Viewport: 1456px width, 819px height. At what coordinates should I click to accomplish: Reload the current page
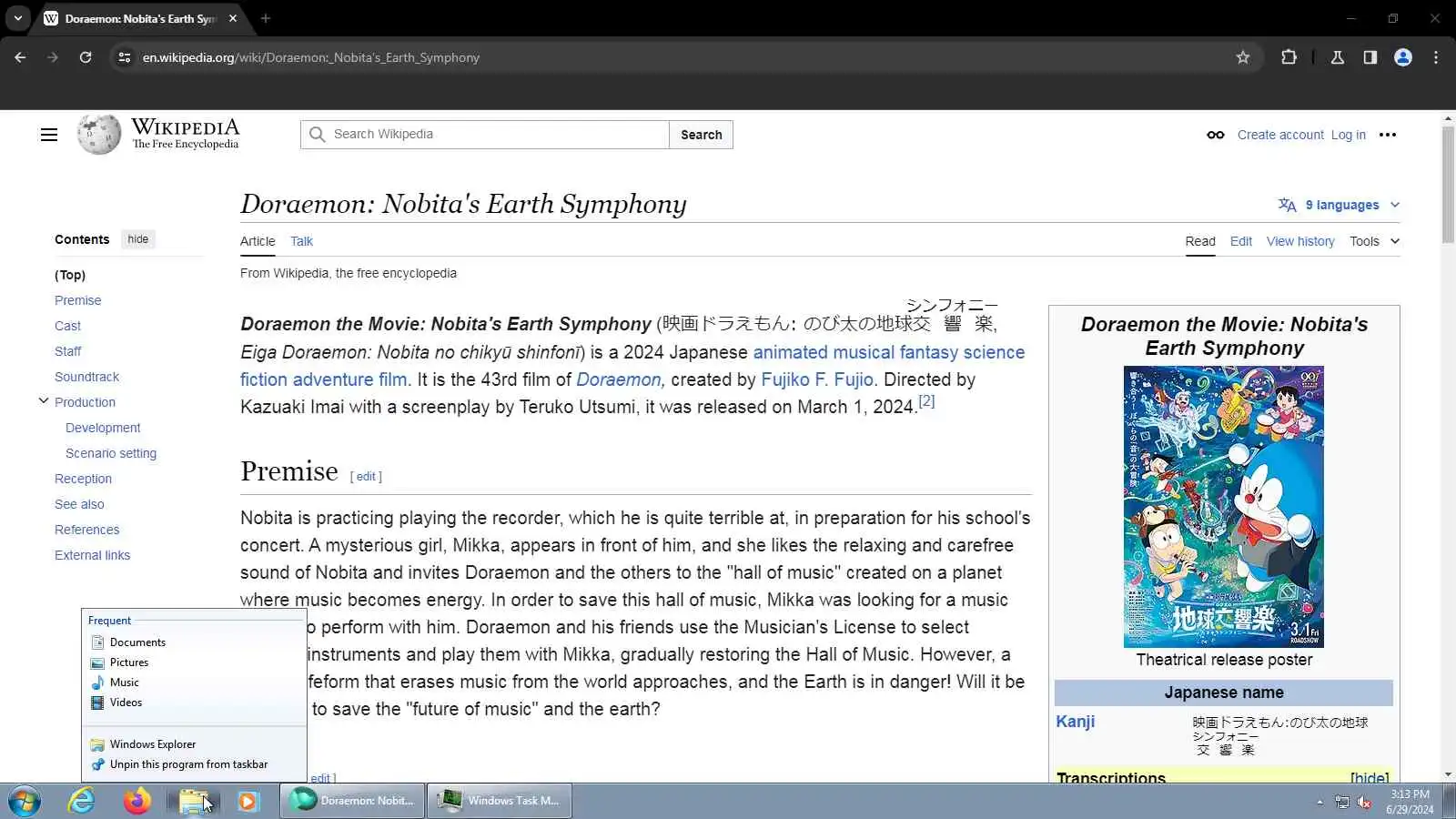pyautogui.click(x=86, y=57)
